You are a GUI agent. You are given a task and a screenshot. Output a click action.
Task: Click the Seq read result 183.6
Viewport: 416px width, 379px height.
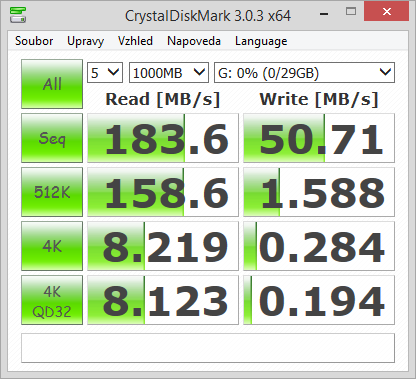[163, 138]
